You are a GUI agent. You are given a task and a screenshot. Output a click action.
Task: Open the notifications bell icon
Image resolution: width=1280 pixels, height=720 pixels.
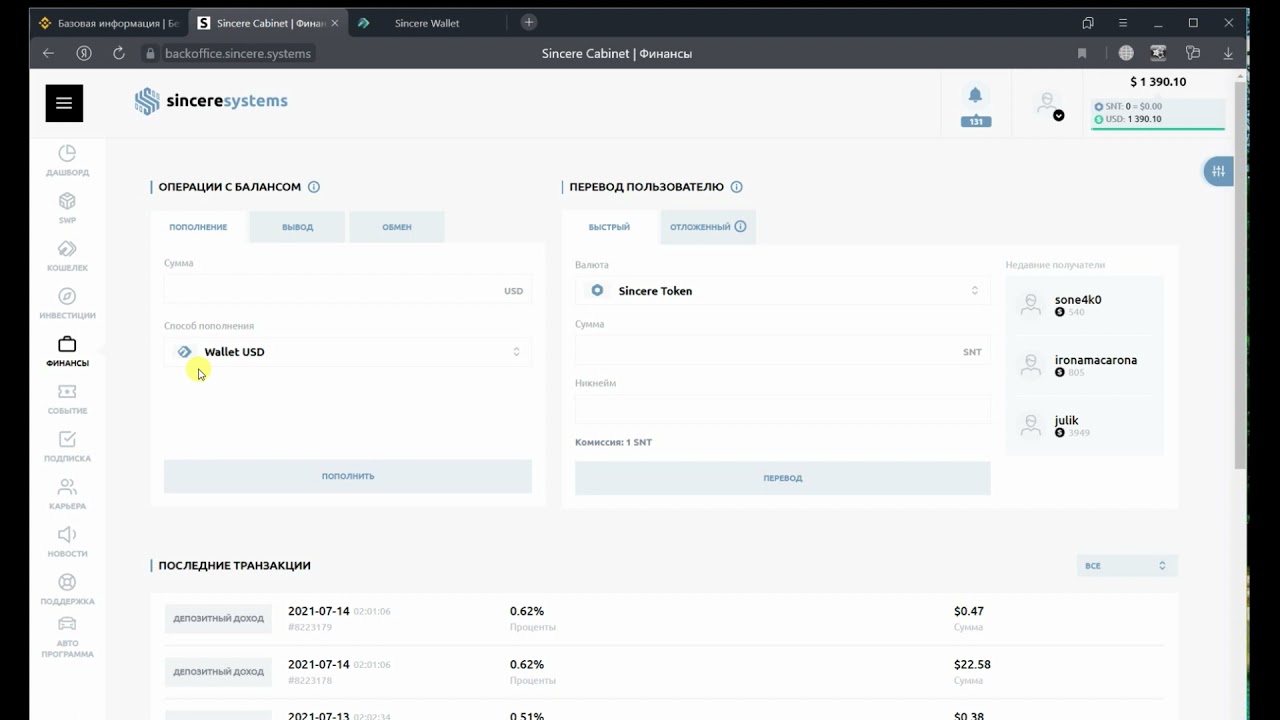975,95
